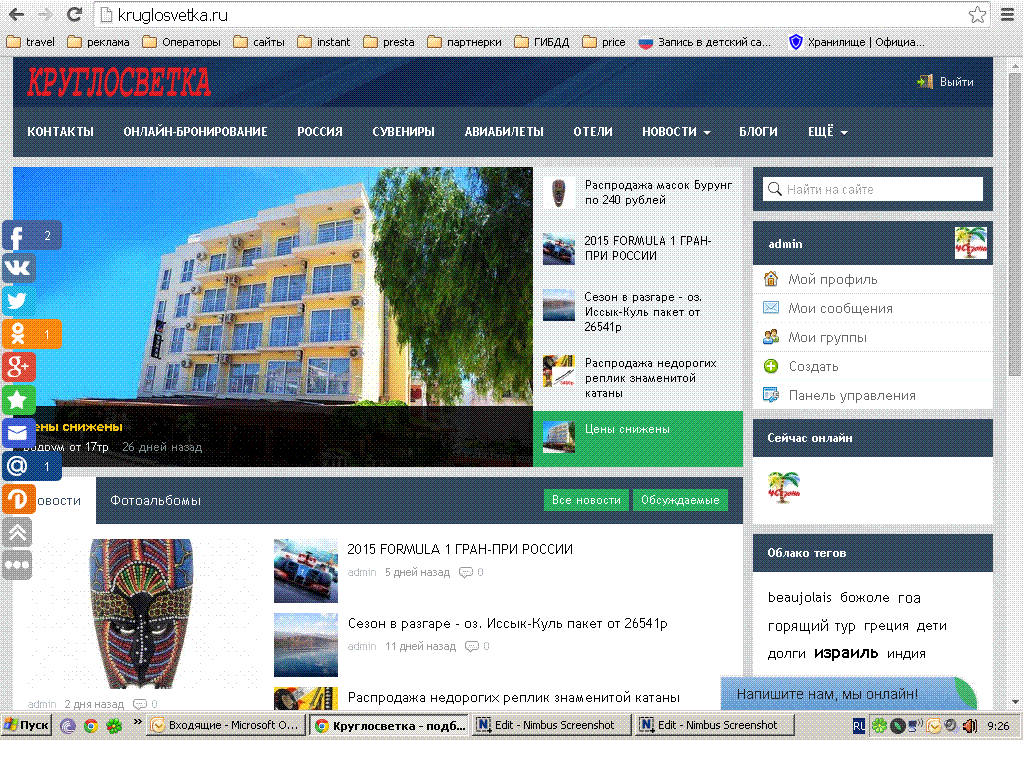The image size is (1024, 768).
Task: Expand the ЕЩЁ dropdown menu
Action: pos(827,132)
